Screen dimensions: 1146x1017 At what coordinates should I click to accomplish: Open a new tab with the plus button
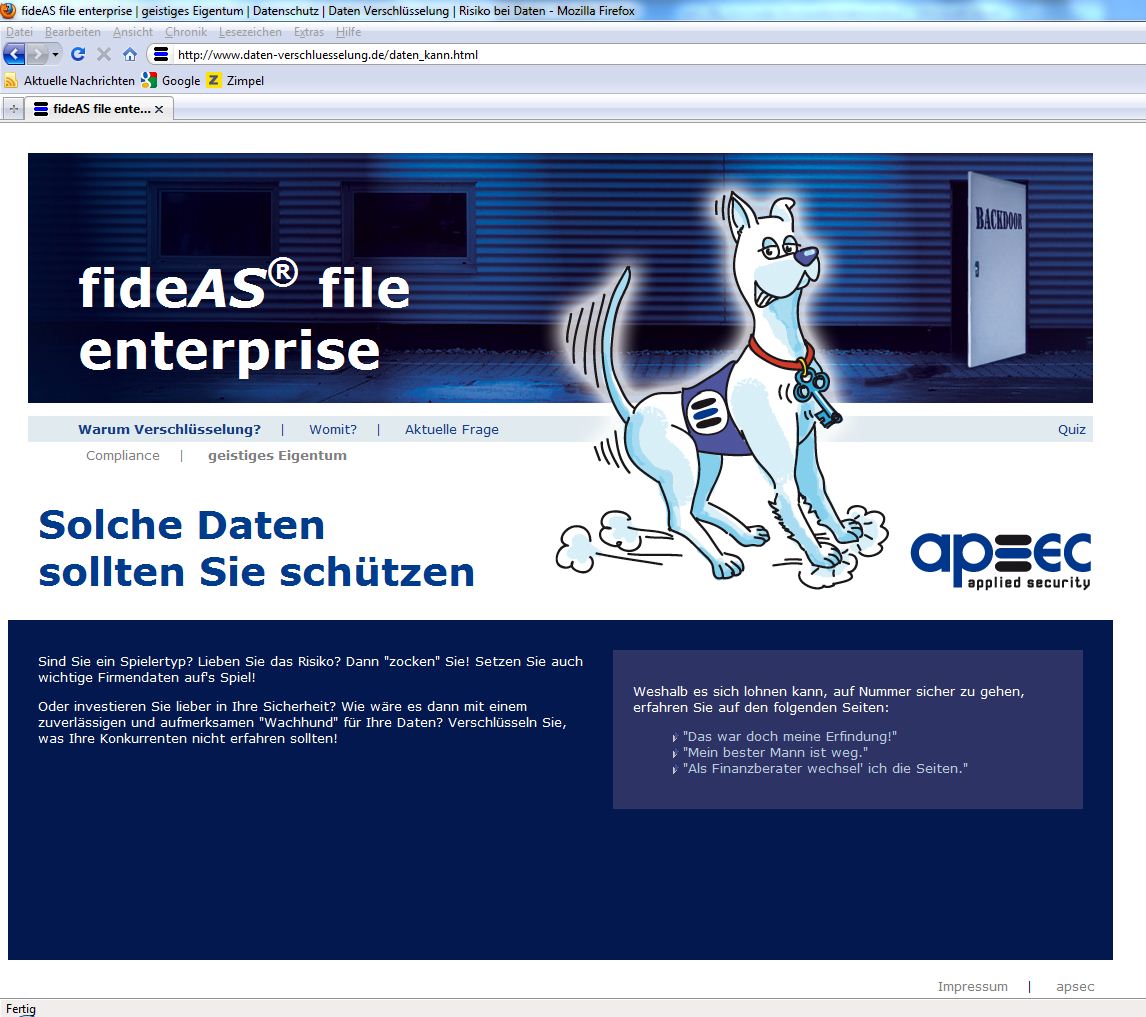click(x=13, y=109)
